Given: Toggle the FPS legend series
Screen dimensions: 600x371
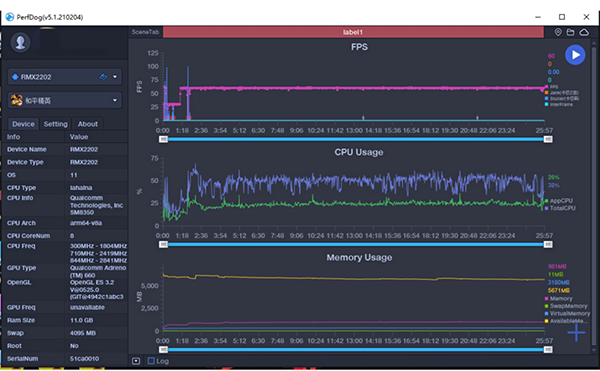Looking at the screenshot, I should click(551, 87).
